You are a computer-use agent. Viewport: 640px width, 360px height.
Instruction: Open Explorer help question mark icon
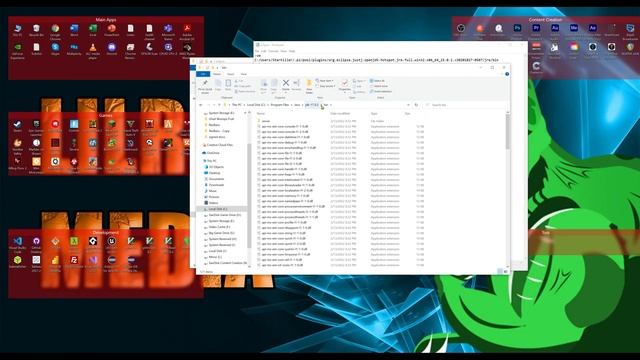[x=507, y=74]
